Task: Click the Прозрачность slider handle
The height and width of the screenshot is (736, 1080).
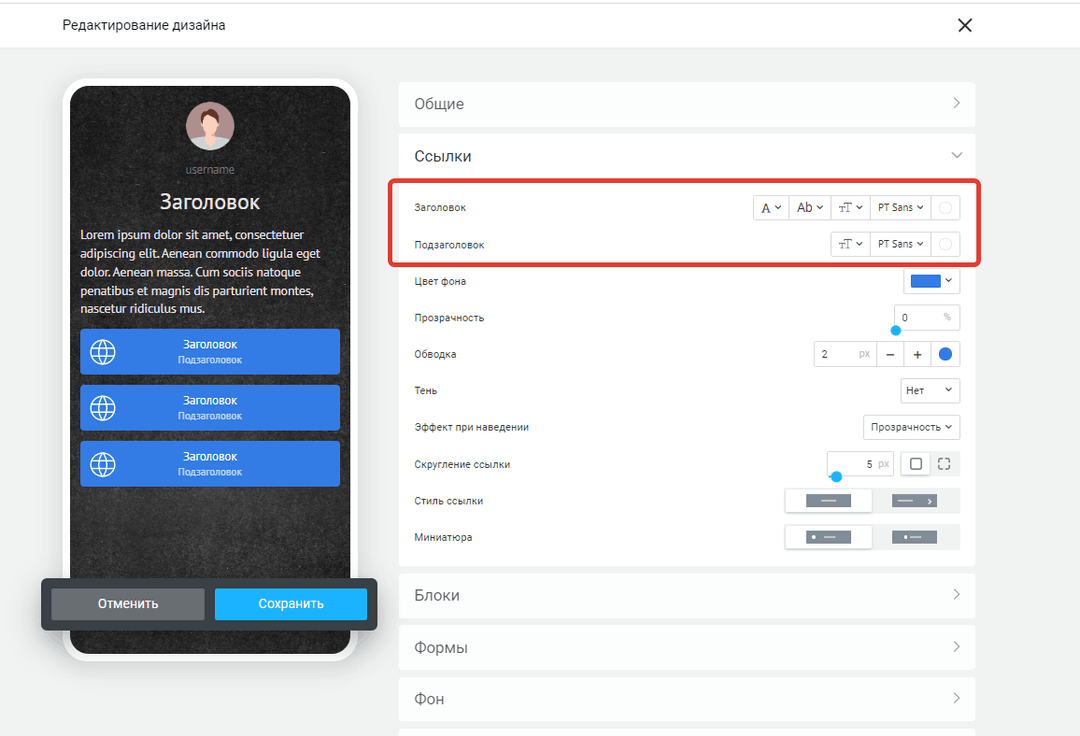Action: coord(895,330)
